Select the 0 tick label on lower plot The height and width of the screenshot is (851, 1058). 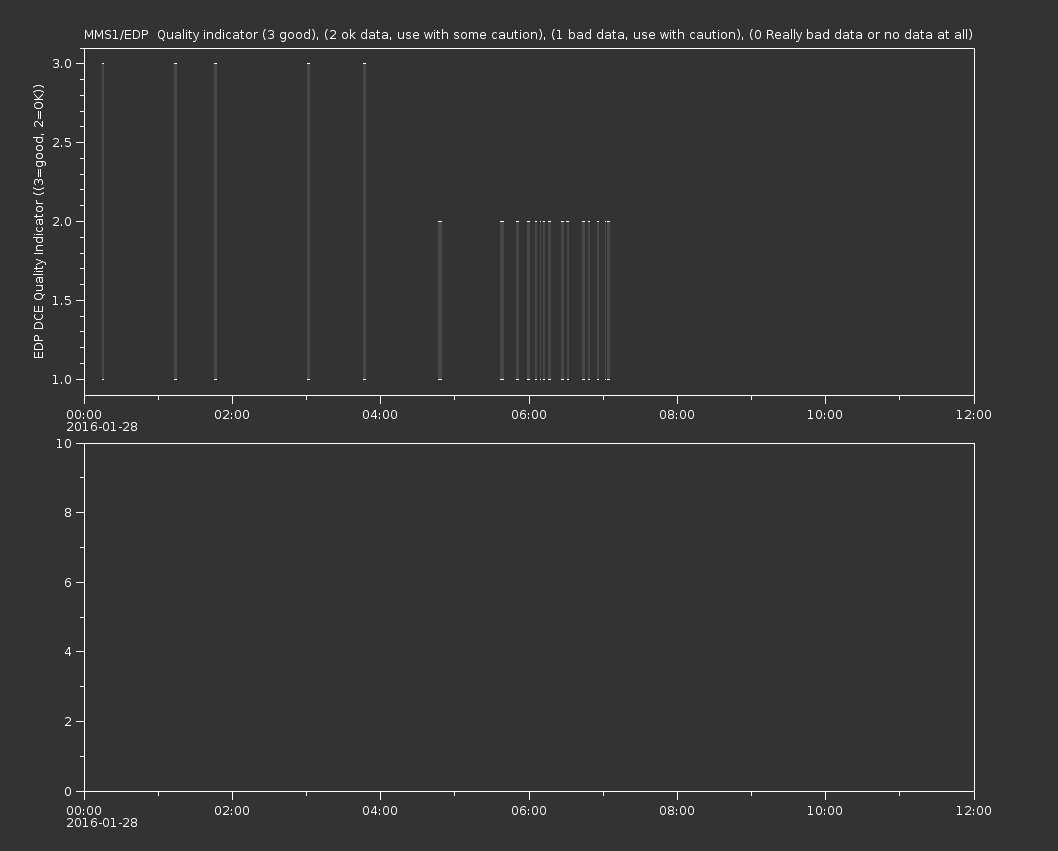[68, 791]
